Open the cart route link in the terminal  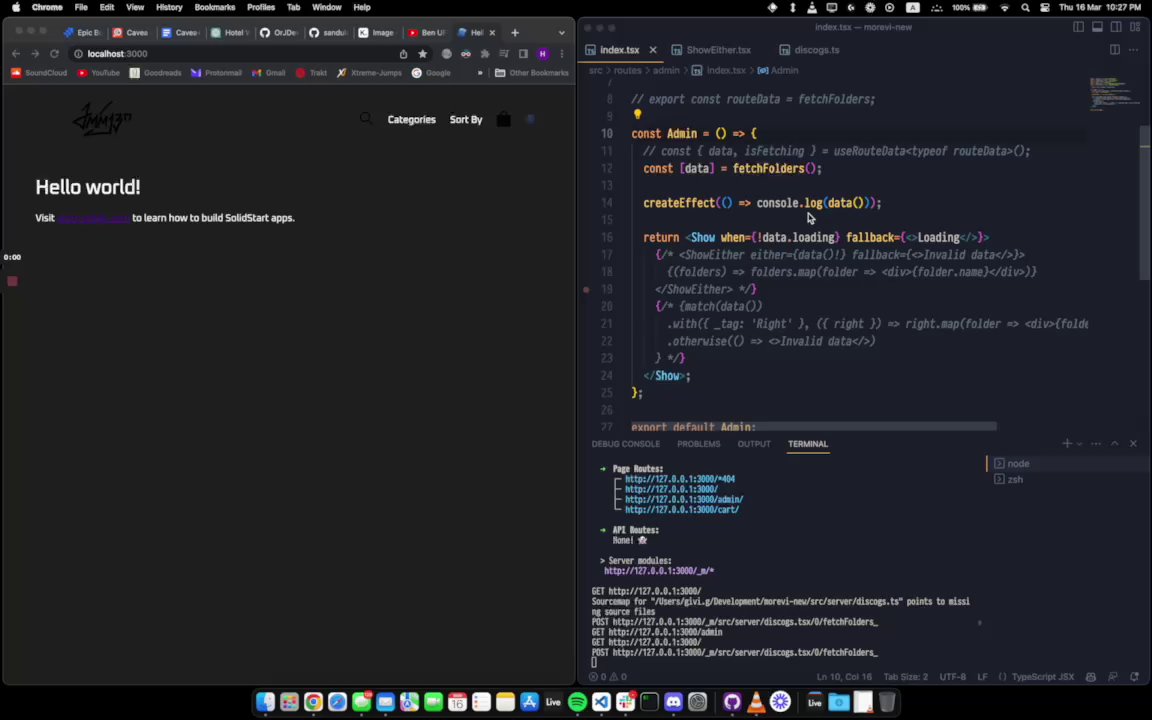click(682, 510)
